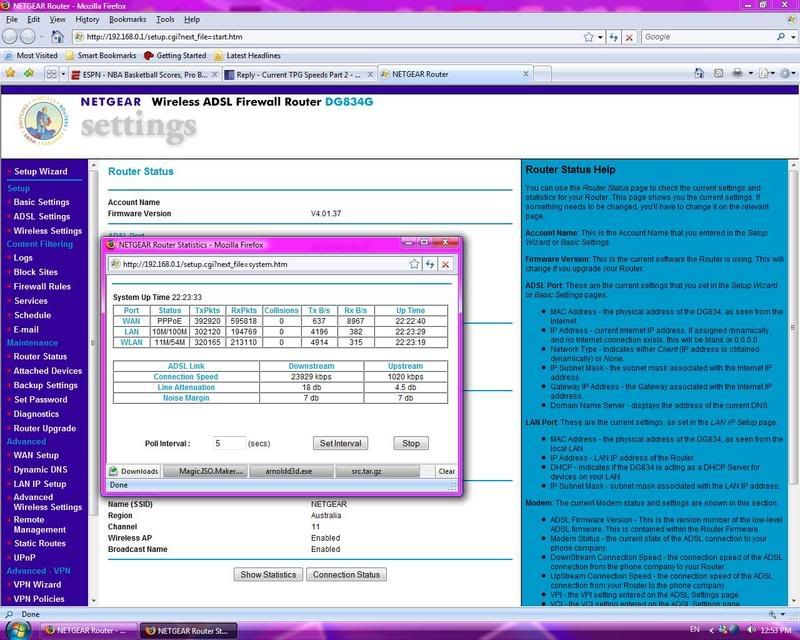Image resolution: width=800 pixels, height=640 pixels.
Task: Click the red stop icon in the Statistics popup
Action: [x=445, y=264]
